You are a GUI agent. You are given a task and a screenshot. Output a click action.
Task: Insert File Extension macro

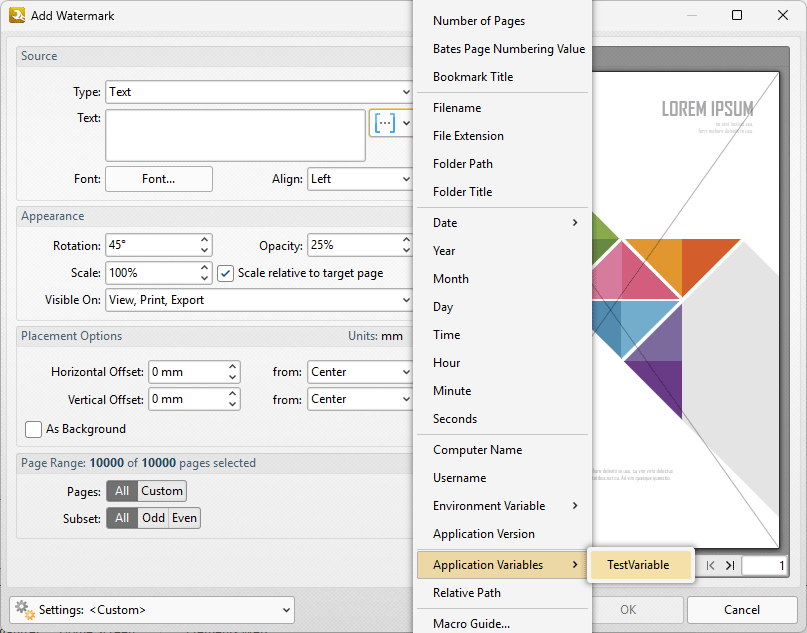click(502, 136)
